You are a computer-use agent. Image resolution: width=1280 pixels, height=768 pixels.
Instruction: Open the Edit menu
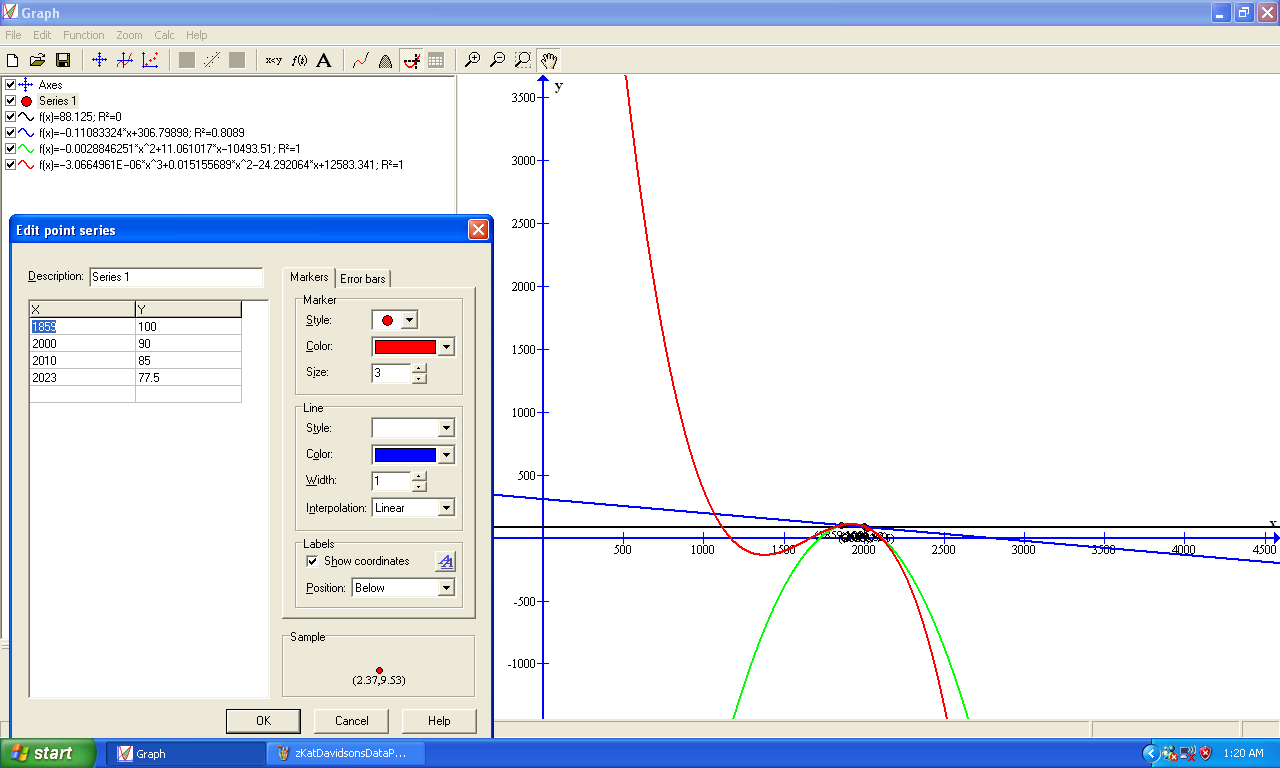tap(42, 35)
